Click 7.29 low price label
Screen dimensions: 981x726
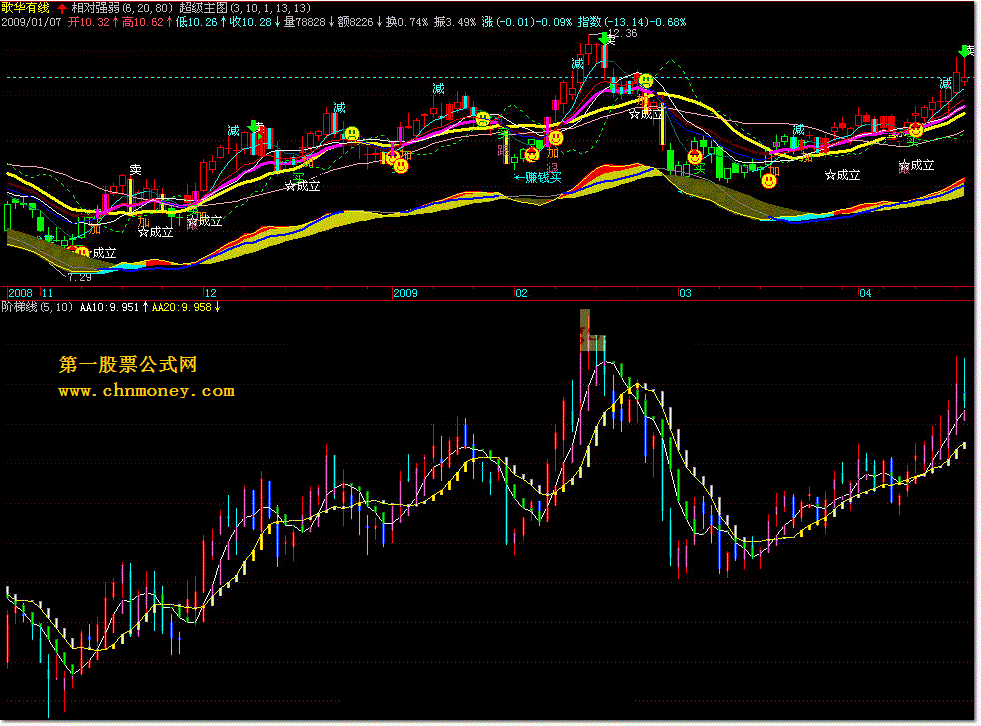click(x=79, y=277)
